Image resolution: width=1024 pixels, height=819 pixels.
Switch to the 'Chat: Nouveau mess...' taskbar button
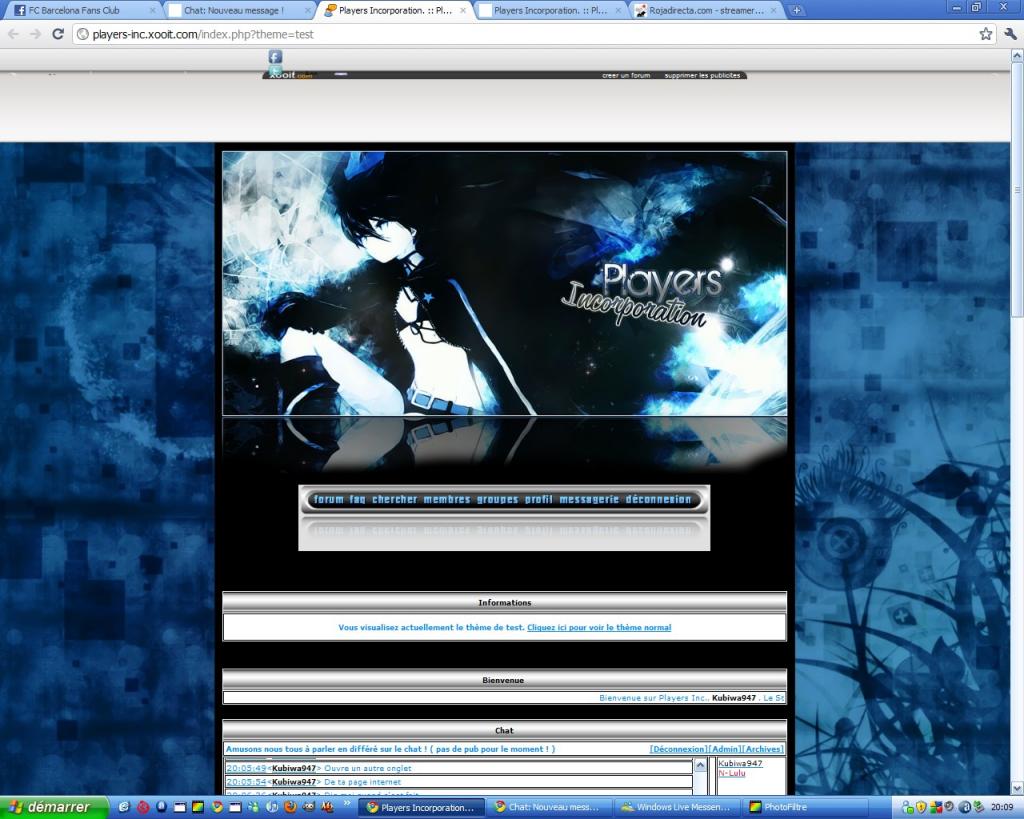[550, 808]
